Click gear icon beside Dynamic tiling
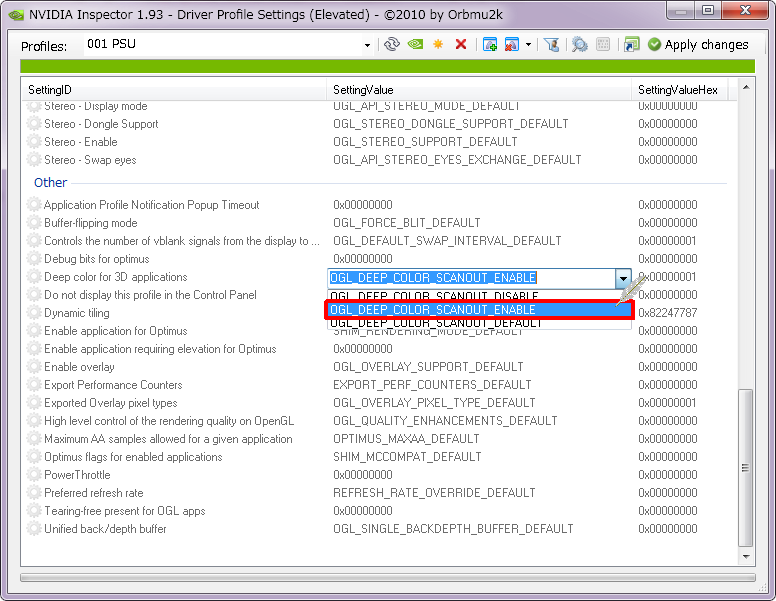 click(34, 313)
